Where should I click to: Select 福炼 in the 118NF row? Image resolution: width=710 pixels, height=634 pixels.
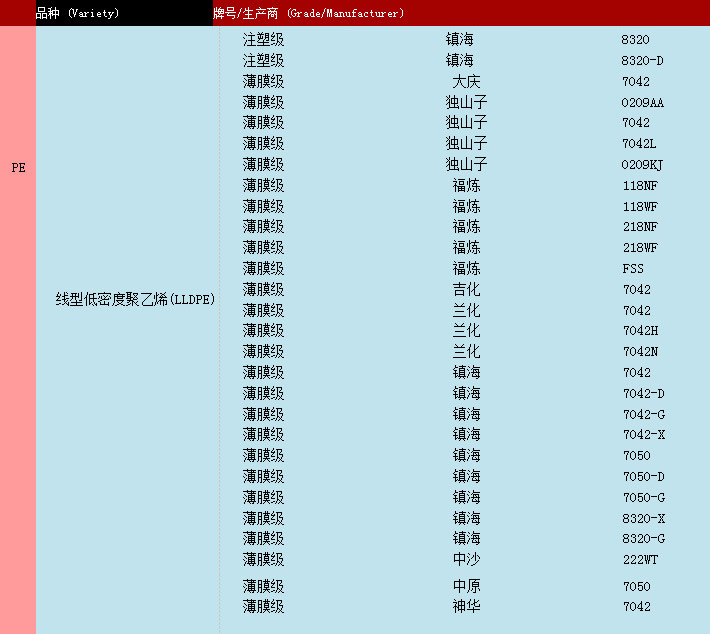[466, 186]
